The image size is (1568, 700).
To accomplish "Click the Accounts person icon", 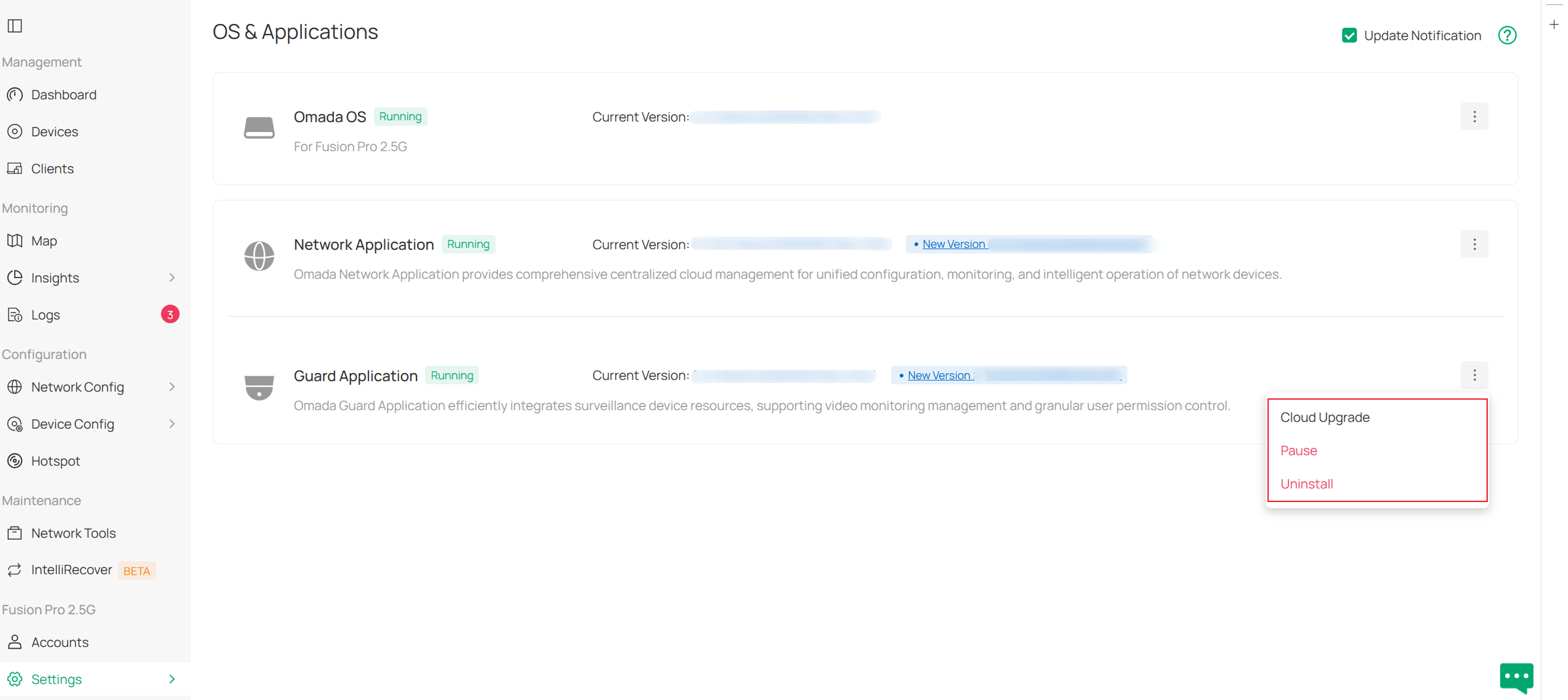I will (x=15, y=642).
